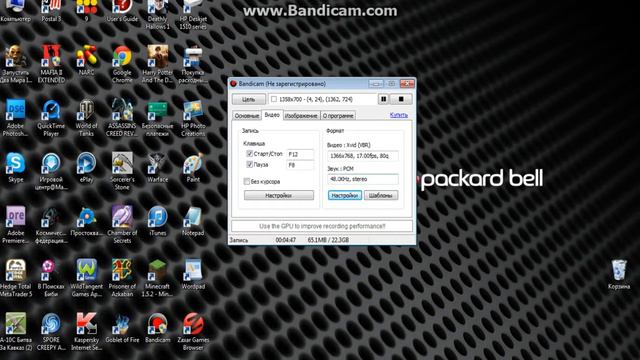Viewport: 640px width, 360px height.
Task: Stop the Bandicam recording
Action: tap(401, 99)
